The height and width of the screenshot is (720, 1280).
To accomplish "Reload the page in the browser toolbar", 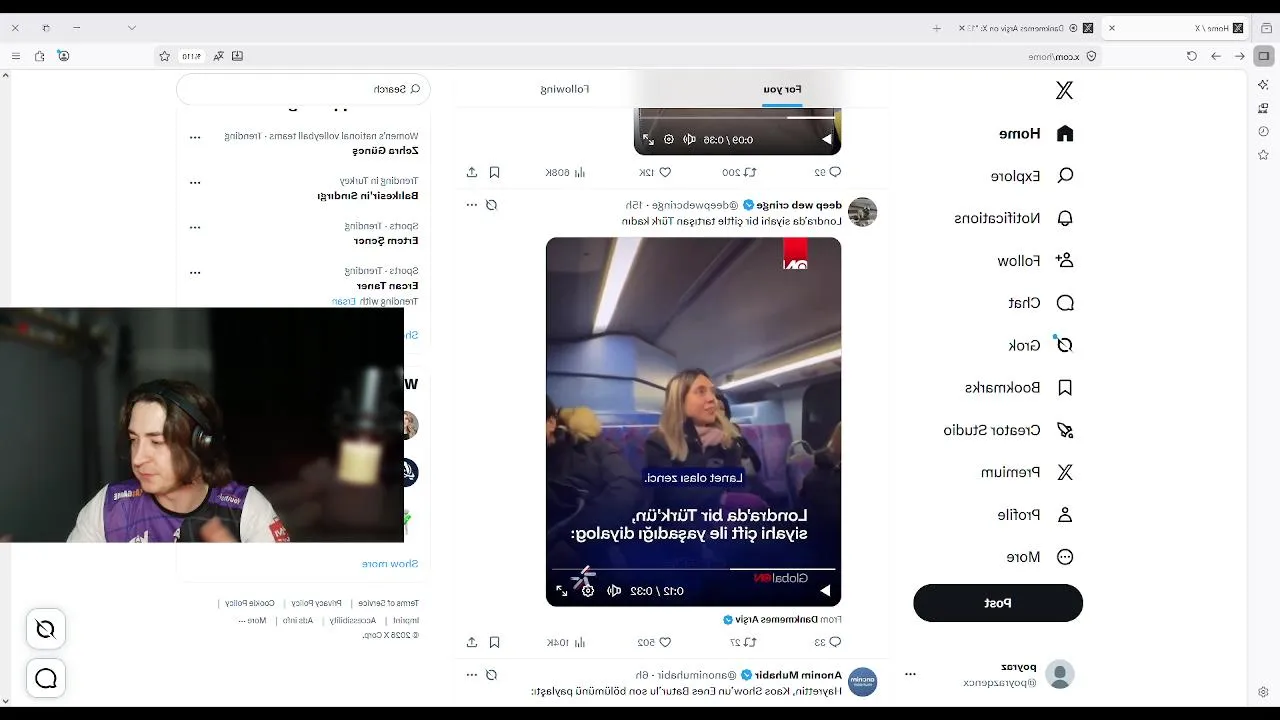I will click(x=1192, y=56).
